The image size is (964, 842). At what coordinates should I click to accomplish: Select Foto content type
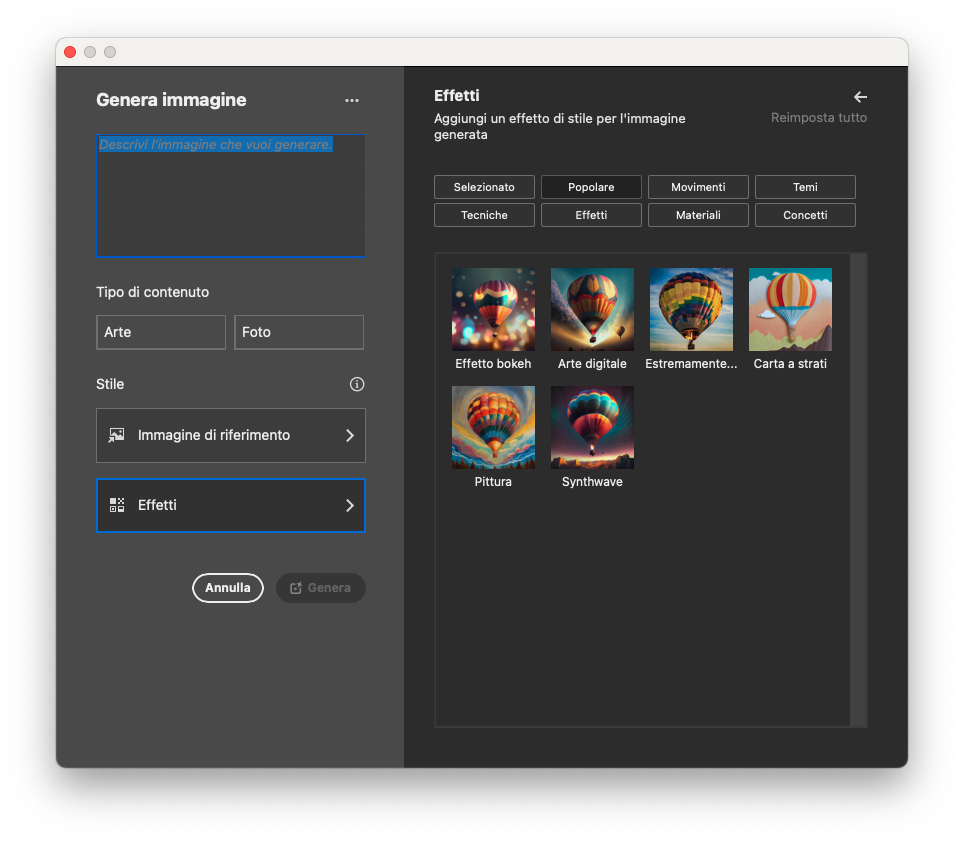click(x=299, y=332)
